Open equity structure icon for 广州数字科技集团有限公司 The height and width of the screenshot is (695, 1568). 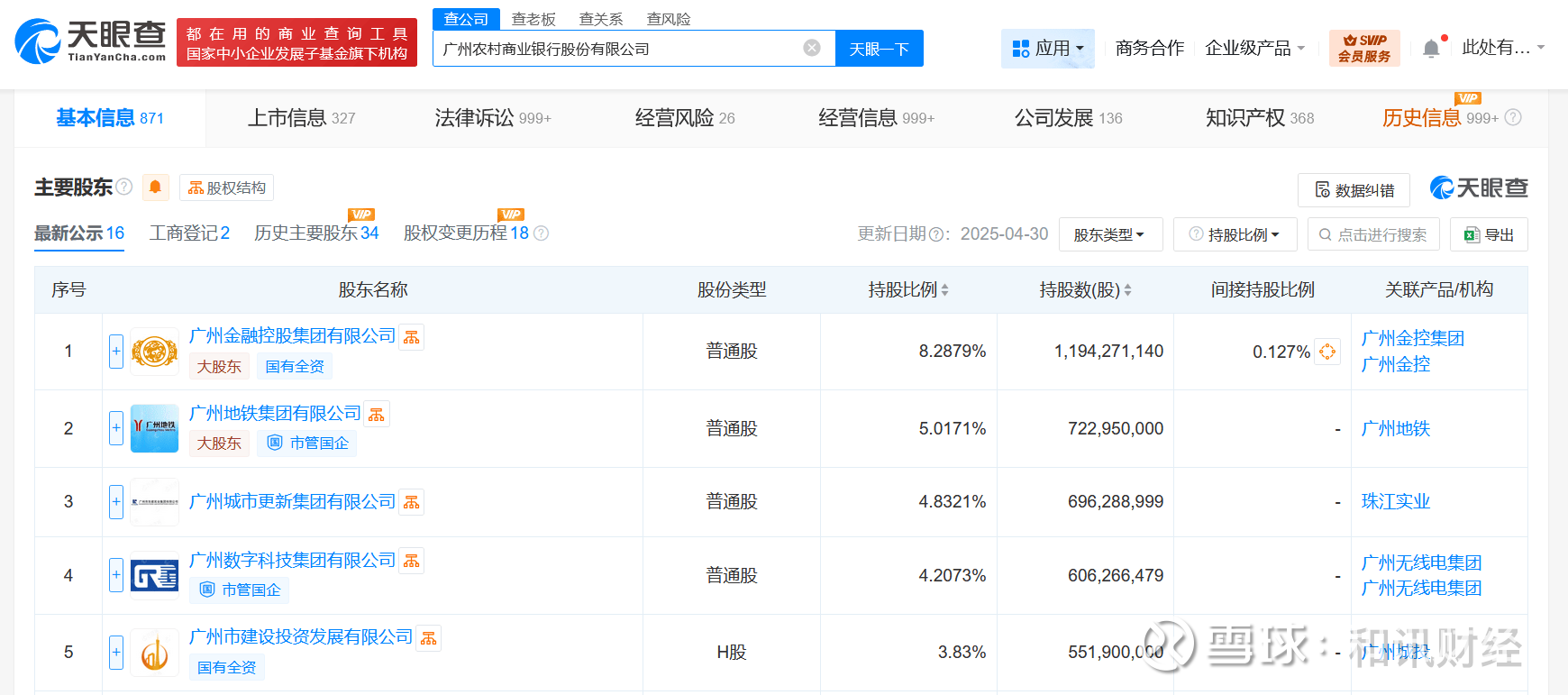tap(412, 561)
